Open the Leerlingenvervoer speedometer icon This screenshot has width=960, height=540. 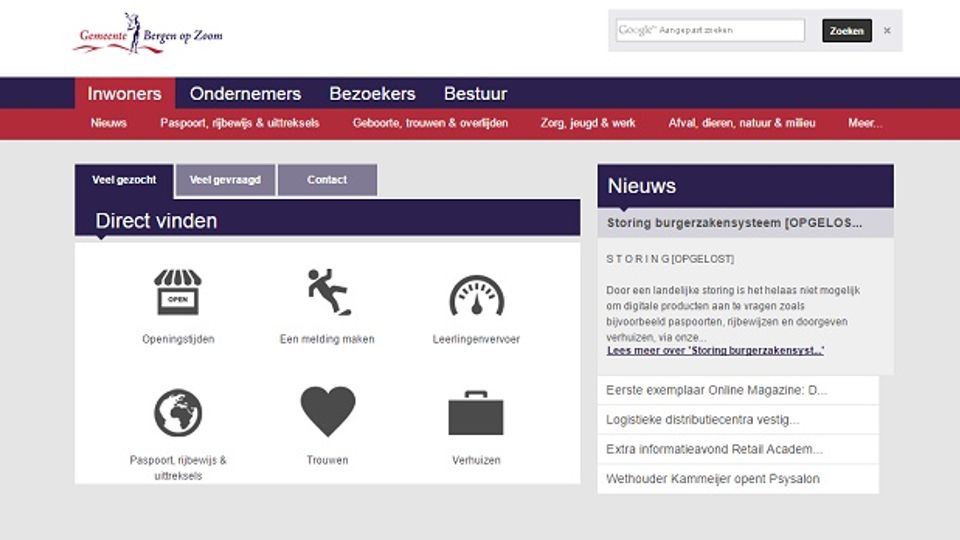coord(476,295)
